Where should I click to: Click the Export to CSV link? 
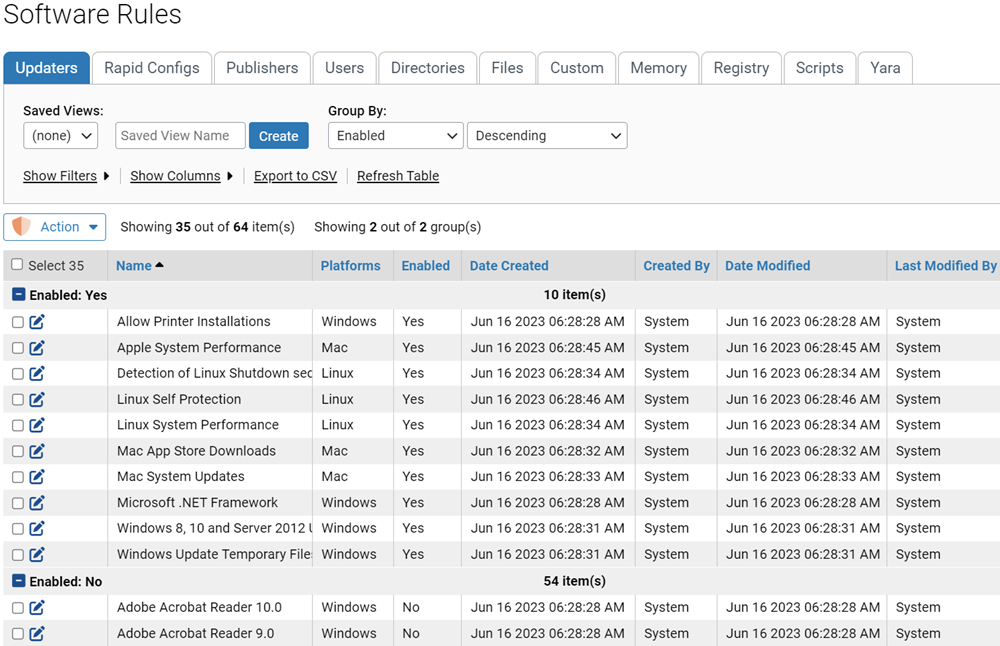click(x=295, y=176)
